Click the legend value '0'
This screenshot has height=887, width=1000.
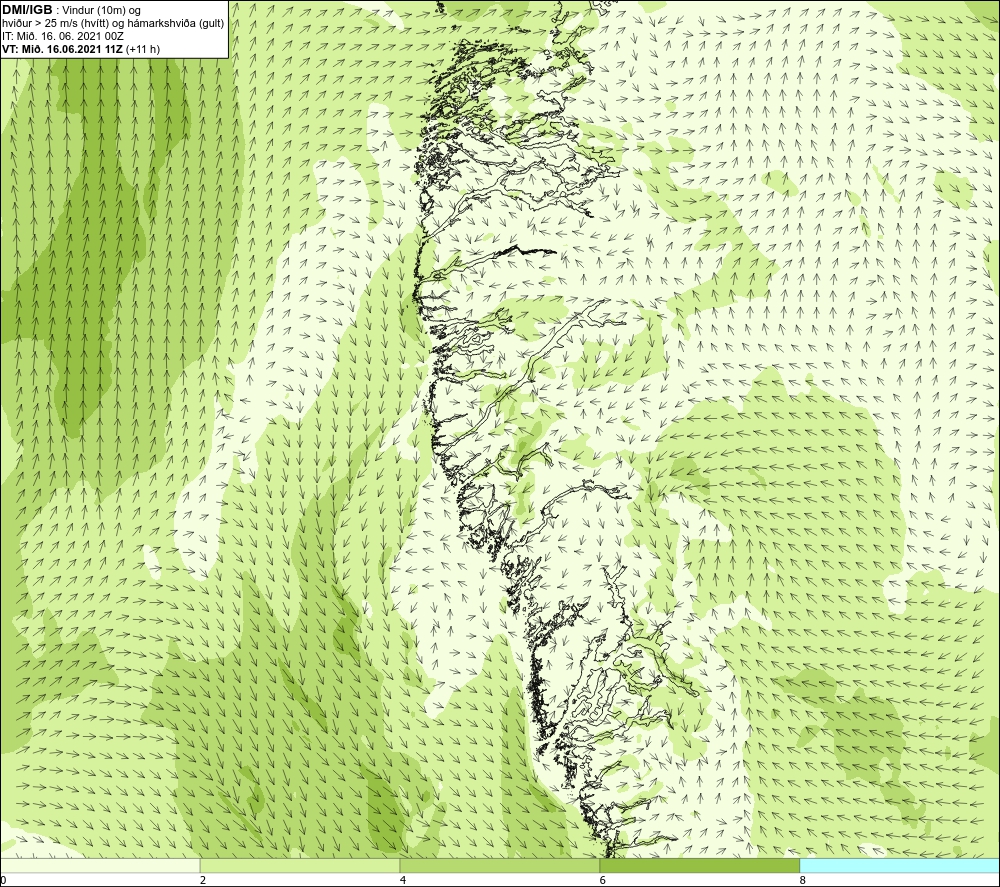tap(3, 881)
